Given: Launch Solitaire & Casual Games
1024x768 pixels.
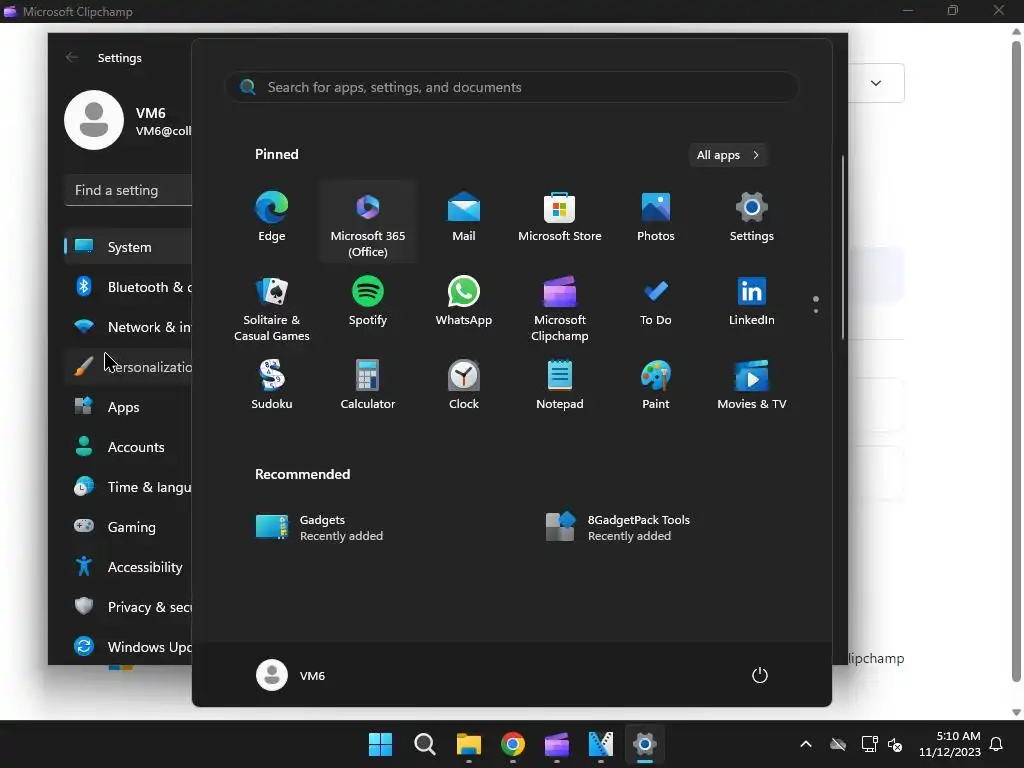Looking at the screenshot, I should [272, 307].
